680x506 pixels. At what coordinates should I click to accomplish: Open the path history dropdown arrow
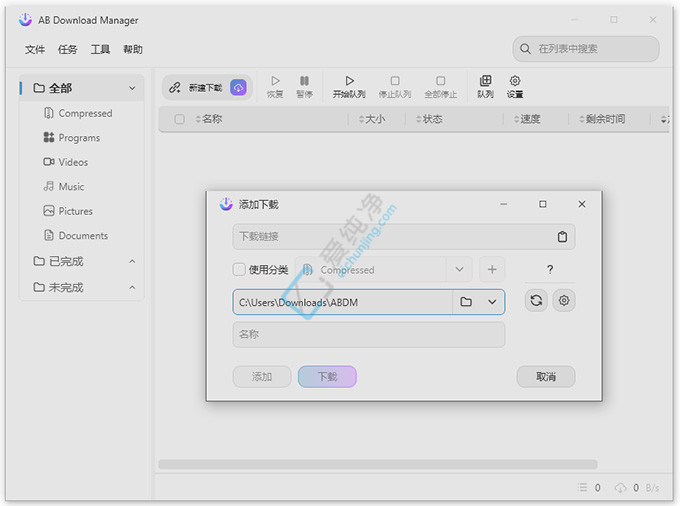pyautogui.click(x=492, y=302)
